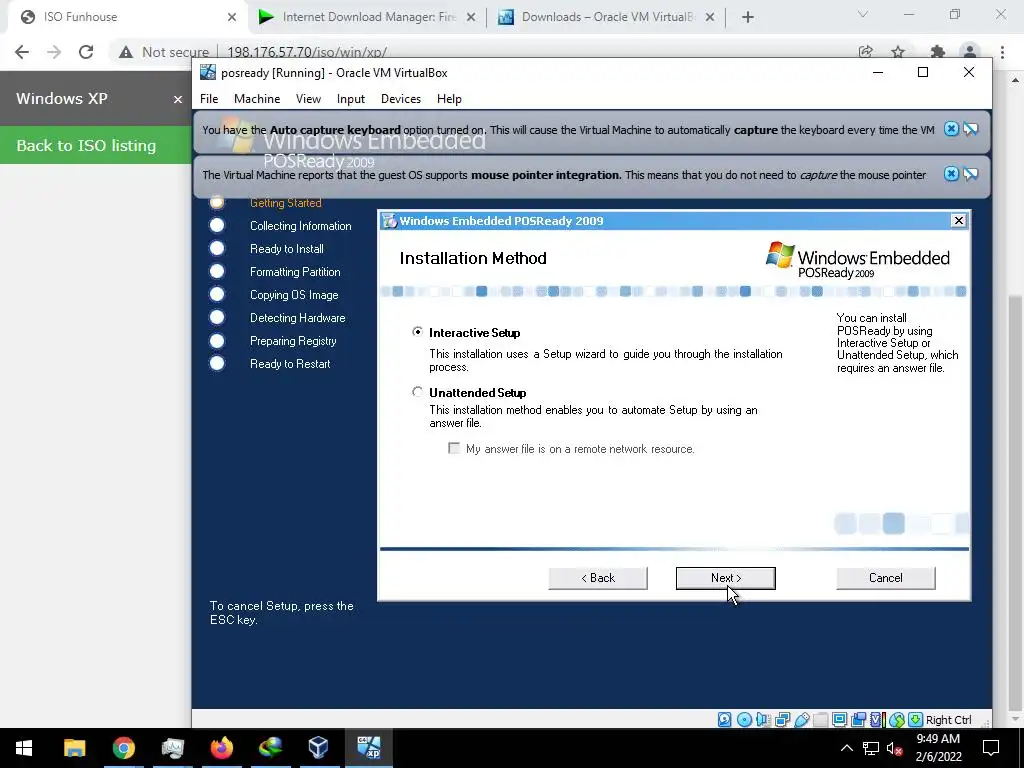Click the POSReady setup dialog title icon
Image resolution: width=1024 pixels, height=768 pixels.
click(390, 221)
